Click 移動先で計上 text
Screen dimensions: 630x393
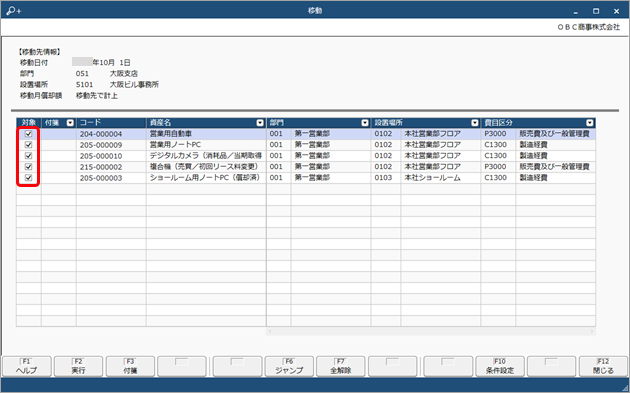click(x=97, y=96)
